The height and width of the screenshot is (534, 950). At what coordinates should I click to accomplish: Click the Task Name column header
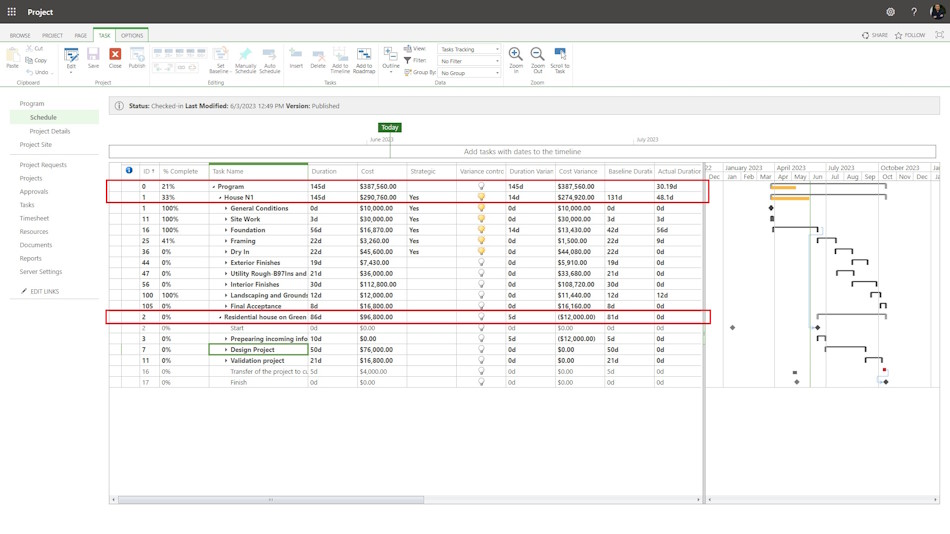pos(258,172)
